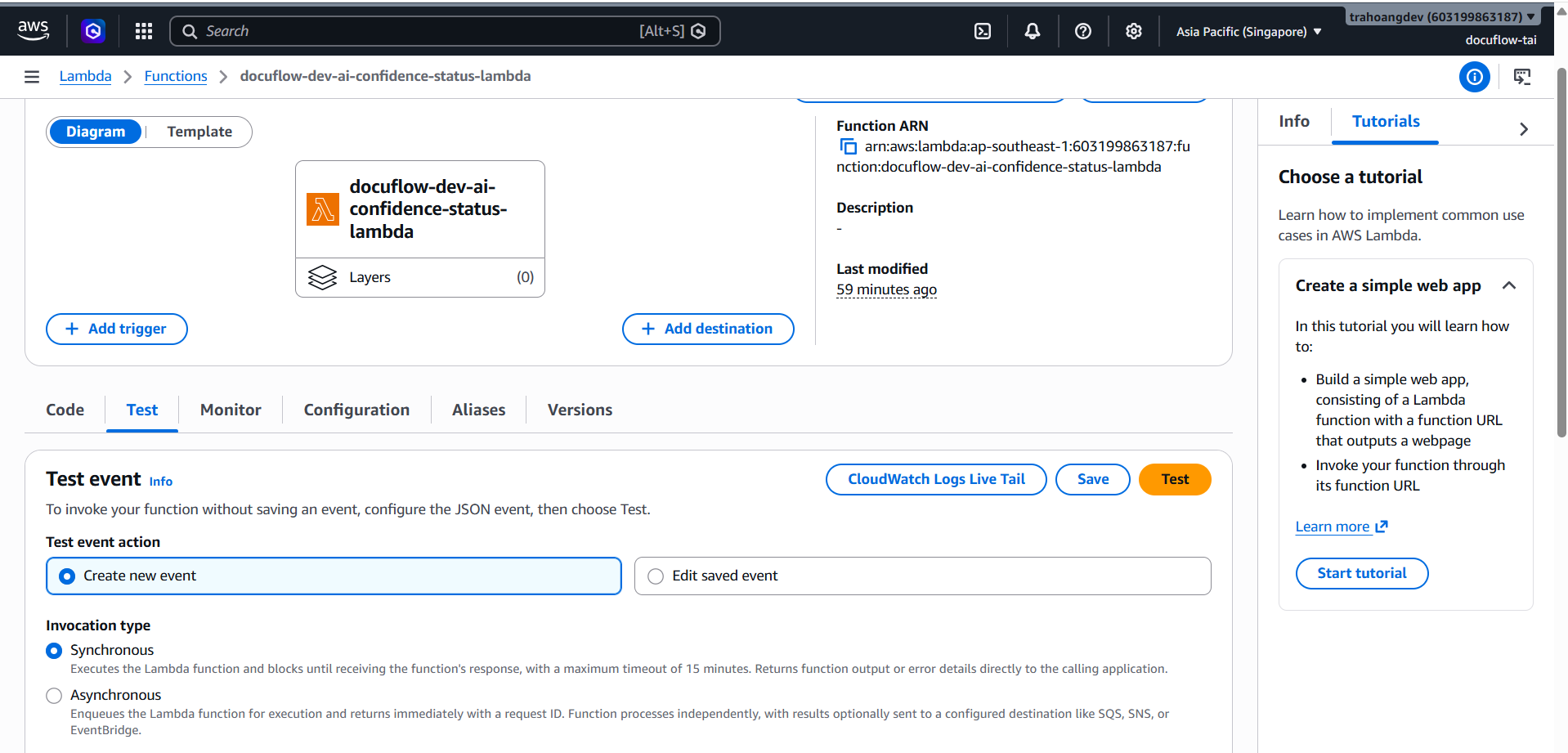Image resolution: width=1568 pixels, height=753 pixels.
Task: Open the Asia Pacific (Singapore) region dropdown
Action: 1248,32
